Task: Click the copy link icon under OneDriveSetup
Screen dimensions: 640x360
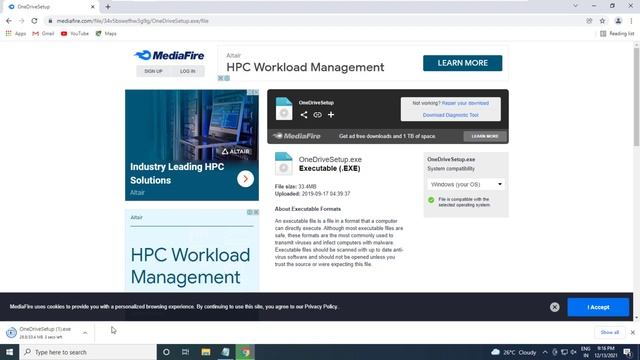Action: (317, 115)
